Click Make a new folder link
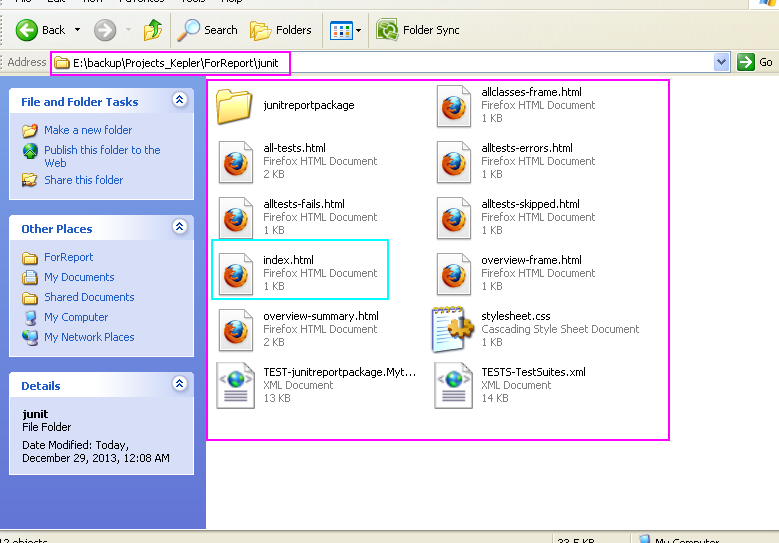The width and height of the screenshot is (779, 543). pos(88,130)
